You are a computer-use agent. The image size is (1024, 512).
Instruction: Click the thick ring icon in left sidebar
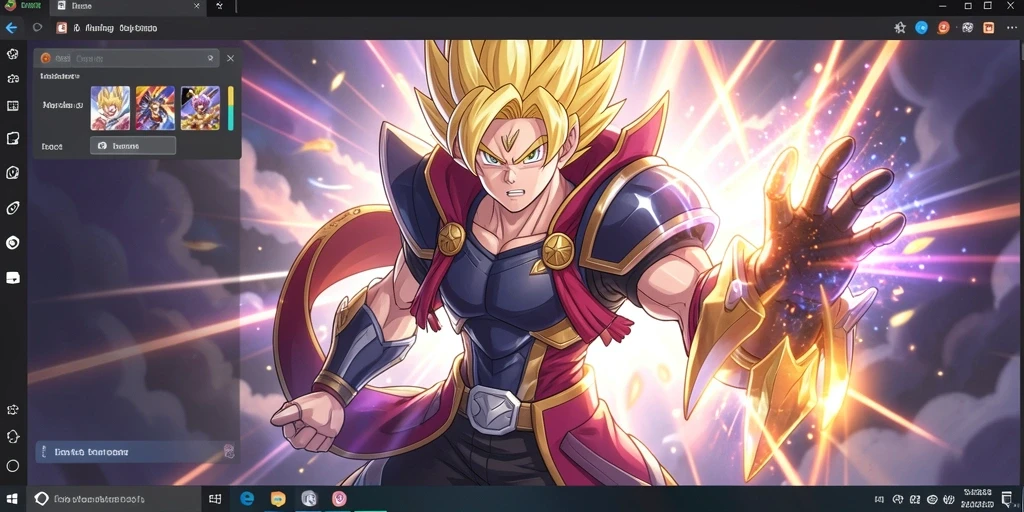tap(12, 243)
